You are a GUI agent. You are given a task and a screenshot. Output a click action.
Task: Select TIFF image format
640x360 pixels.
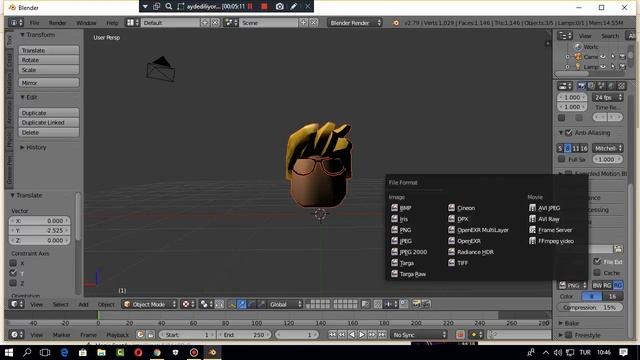[458, 263]
